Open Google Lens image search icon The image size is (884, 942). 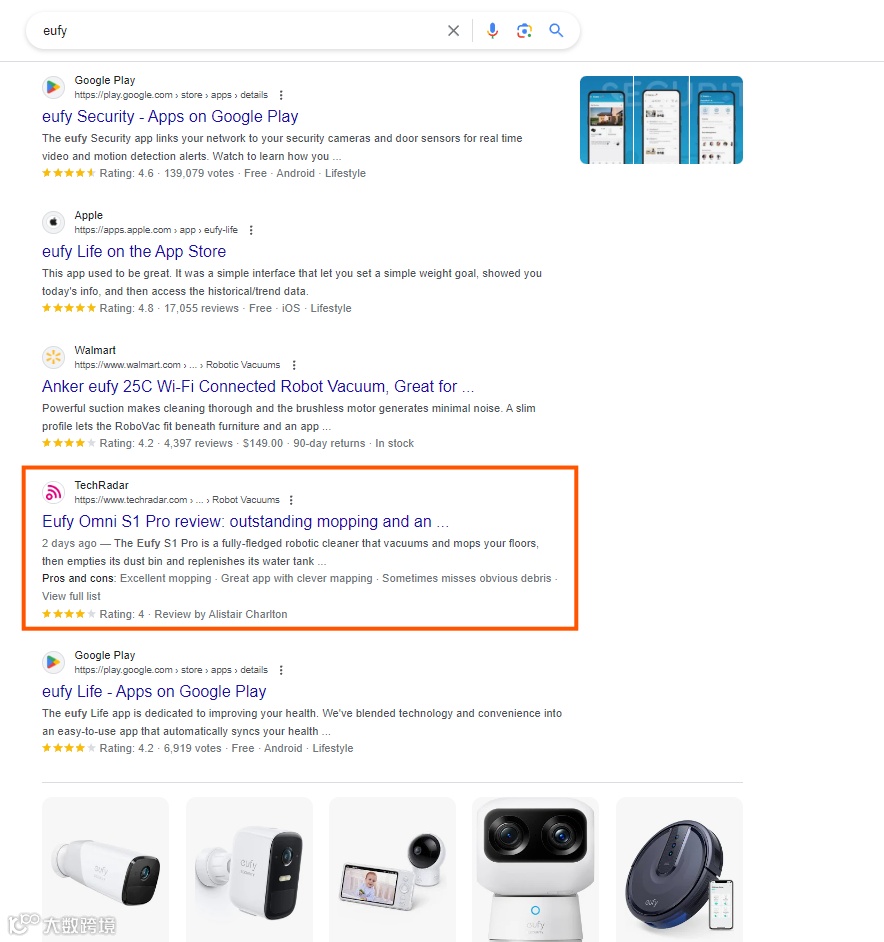coord(524,31)
